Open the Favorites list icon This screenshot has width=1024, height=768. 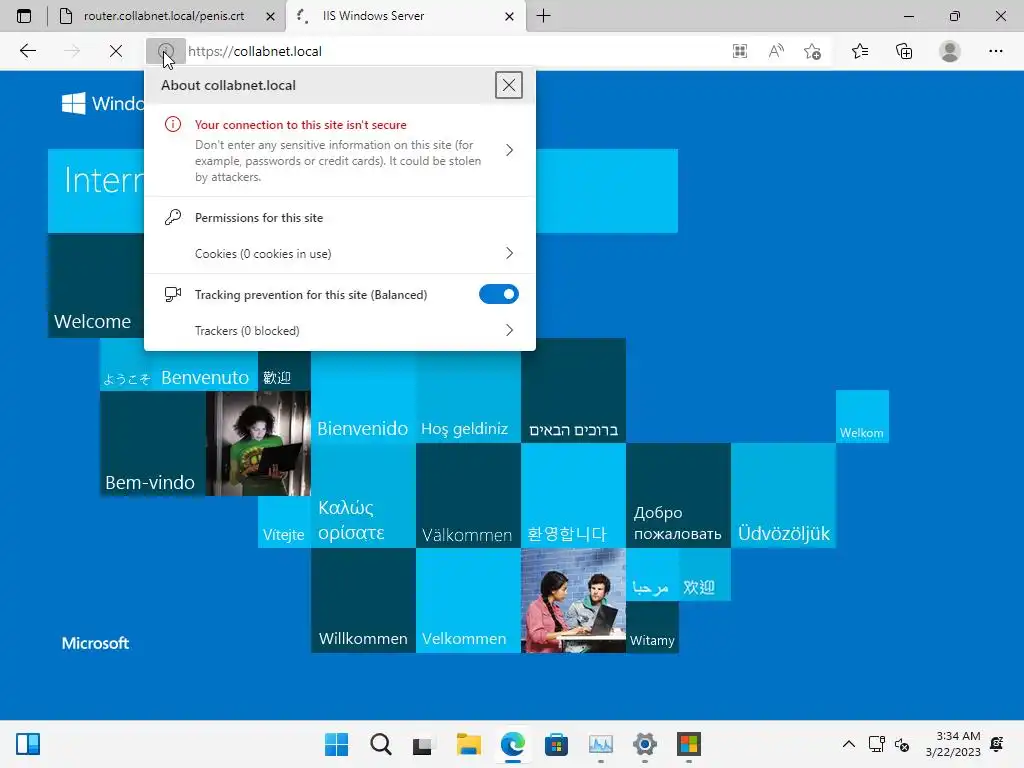pyautogui.click(x=860, y=51)
